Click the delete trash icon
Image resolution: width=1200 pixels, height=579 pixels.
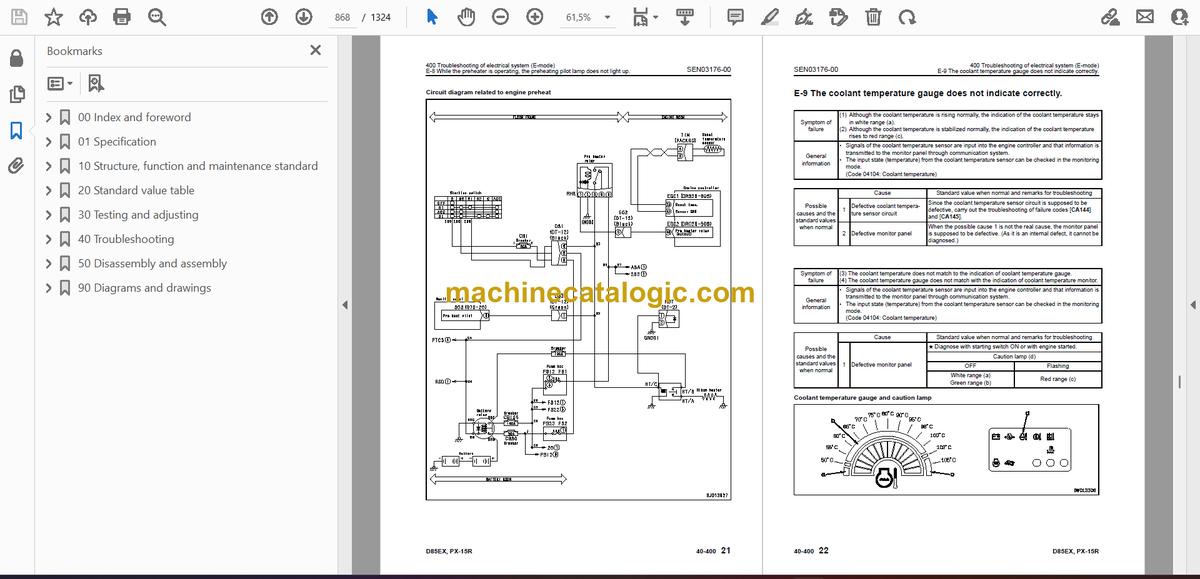[873, 17]
